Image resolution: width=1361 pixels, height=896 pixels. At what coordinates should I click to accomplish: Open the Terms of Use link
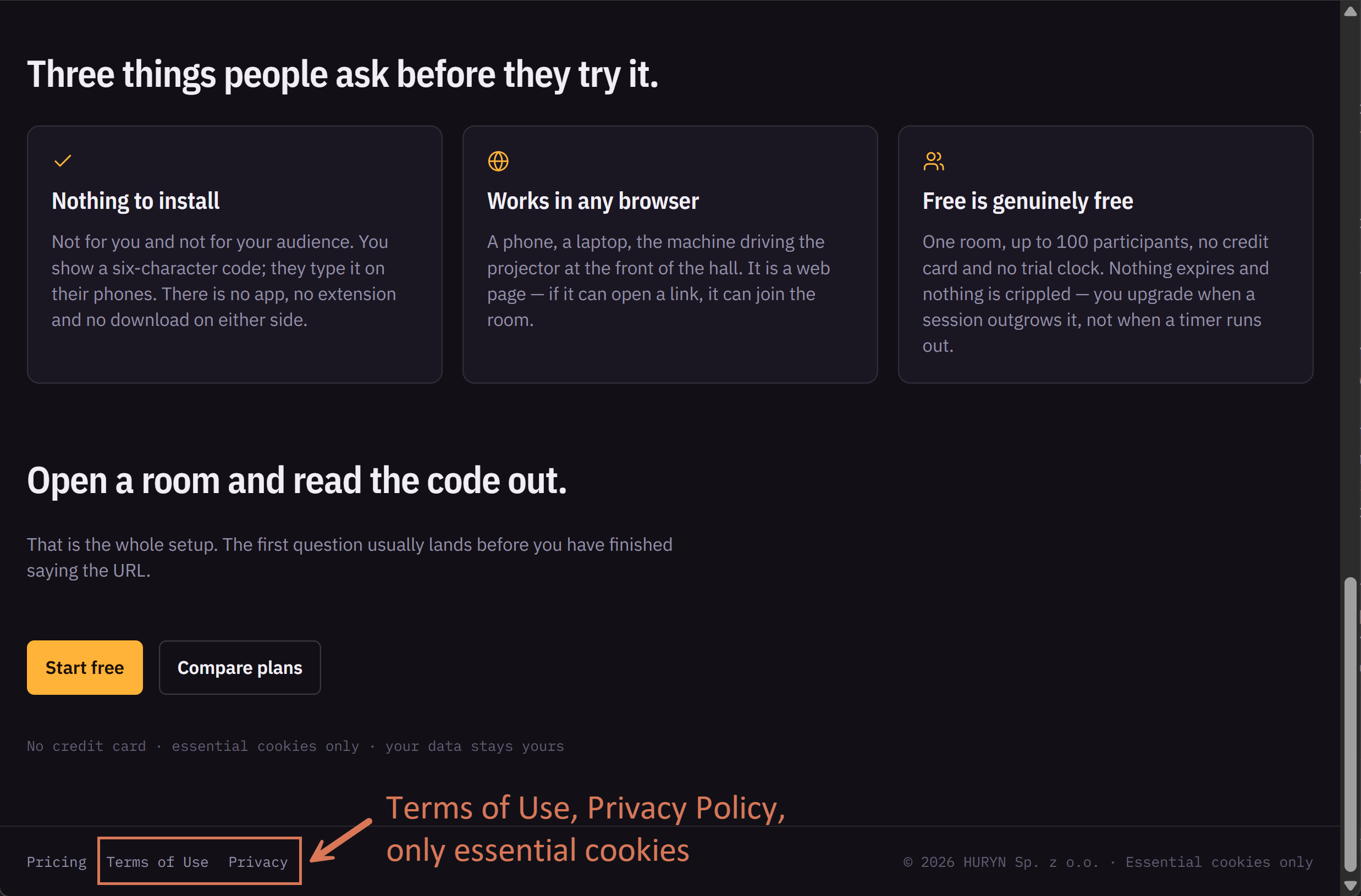pyautogui.click(x=157, y=862)
